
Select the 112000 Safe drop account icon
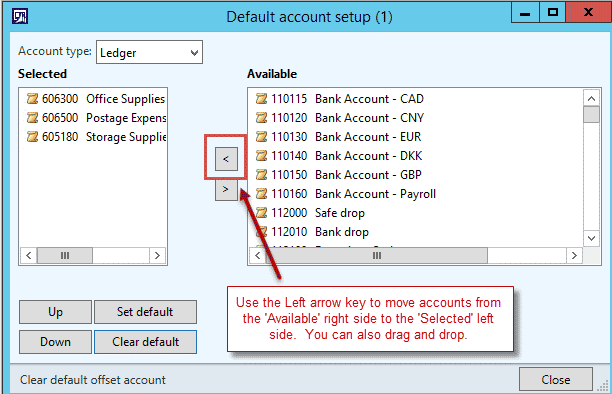(x=262, y=213)
